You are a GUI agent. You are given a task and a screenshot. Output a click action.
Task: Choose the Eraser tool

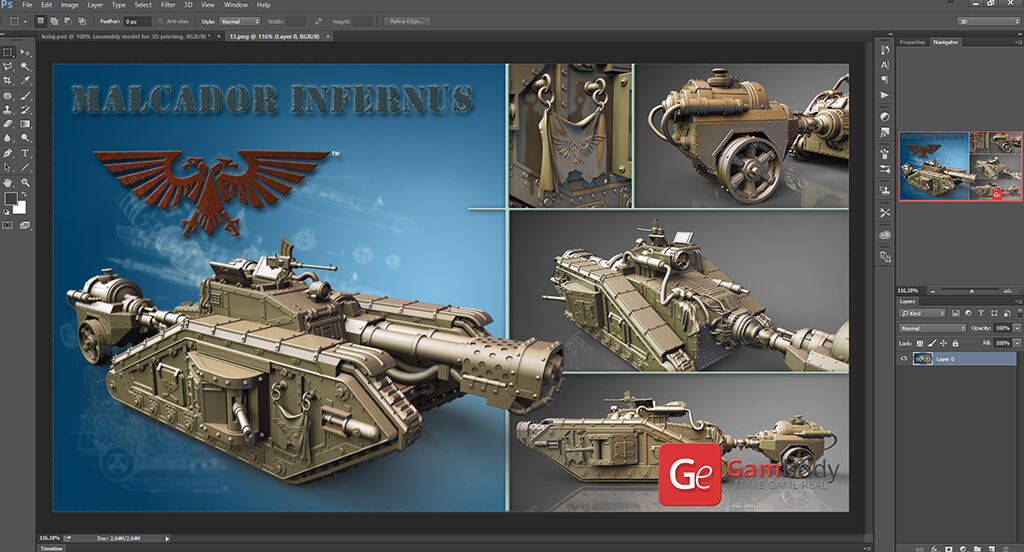(x=8, y=124)
